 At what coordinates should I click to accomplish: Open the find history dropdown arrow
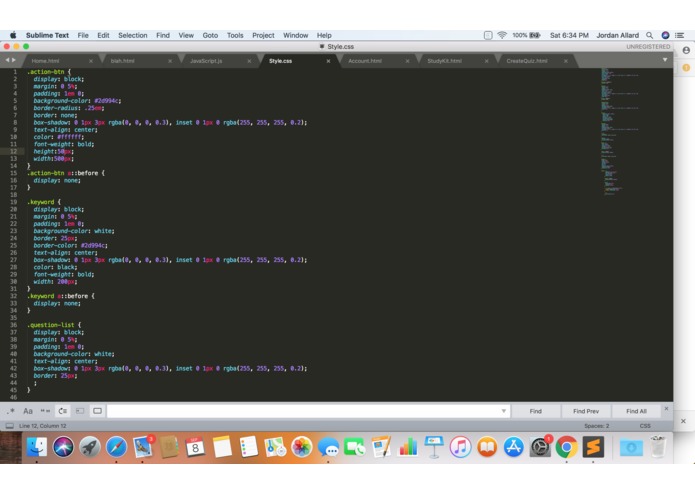click(504, 411)
